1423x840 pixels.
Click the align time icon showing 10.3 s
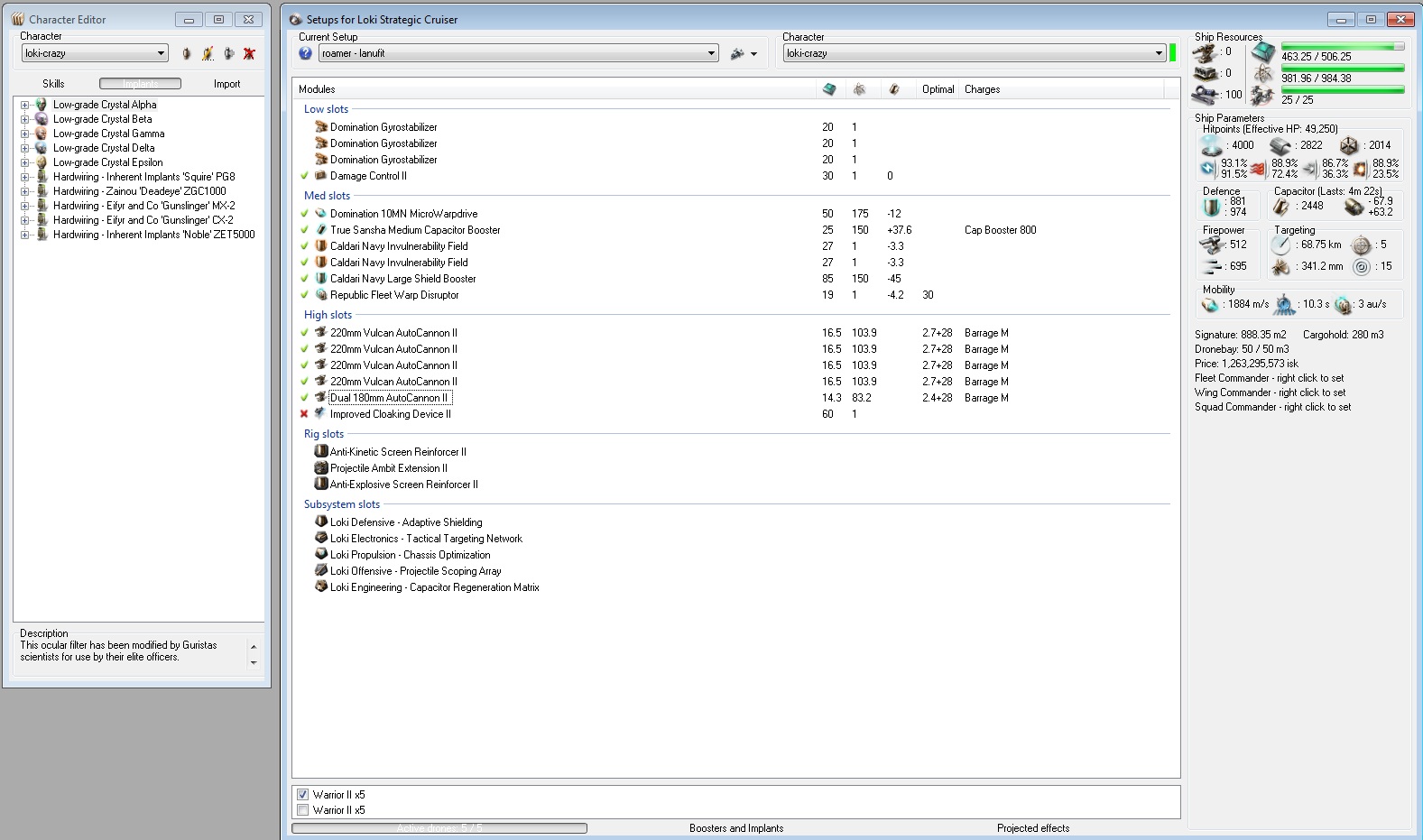(1284, 305)
